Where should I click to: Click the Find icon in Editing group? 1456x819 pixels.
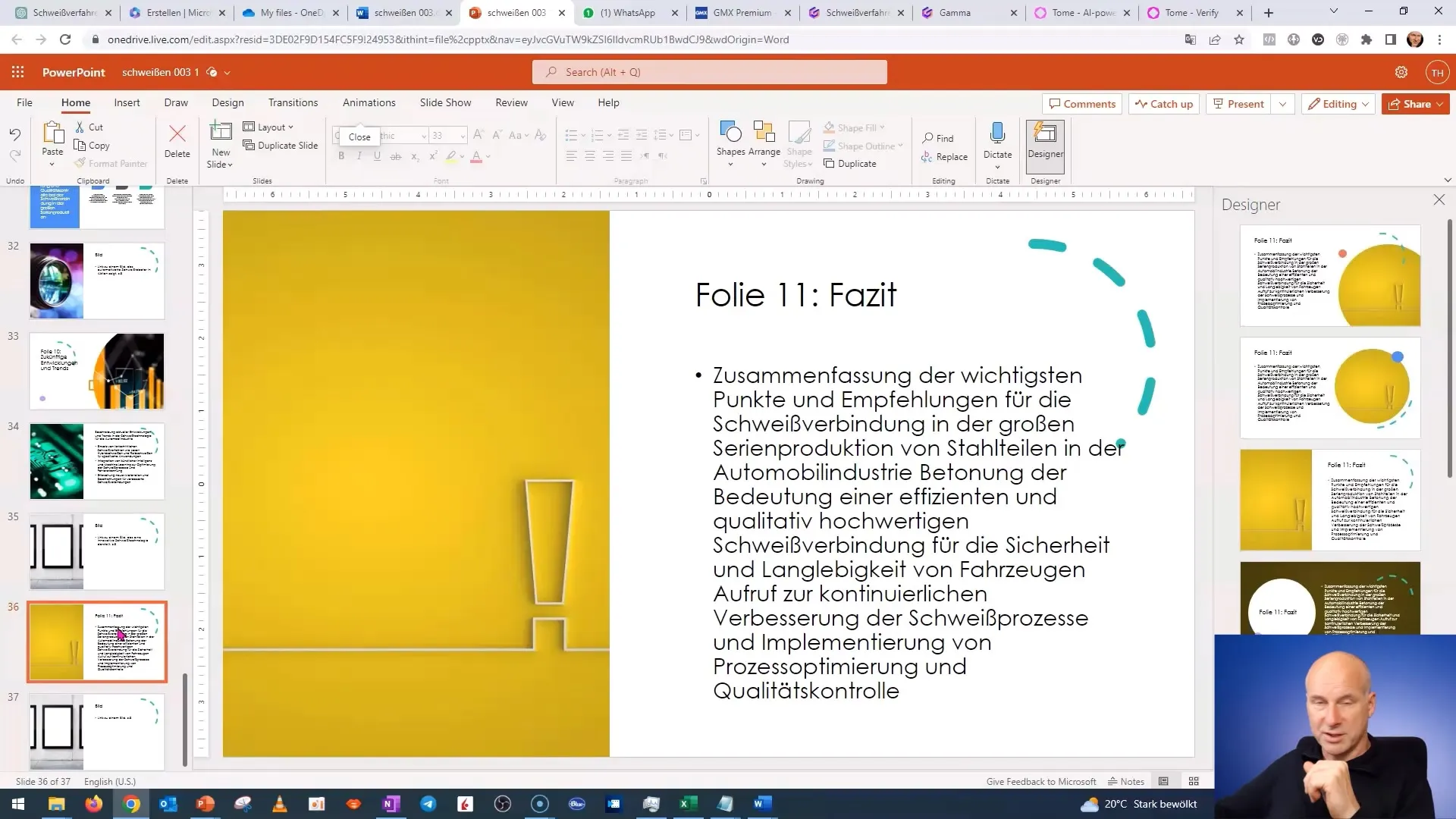(939, 138)
